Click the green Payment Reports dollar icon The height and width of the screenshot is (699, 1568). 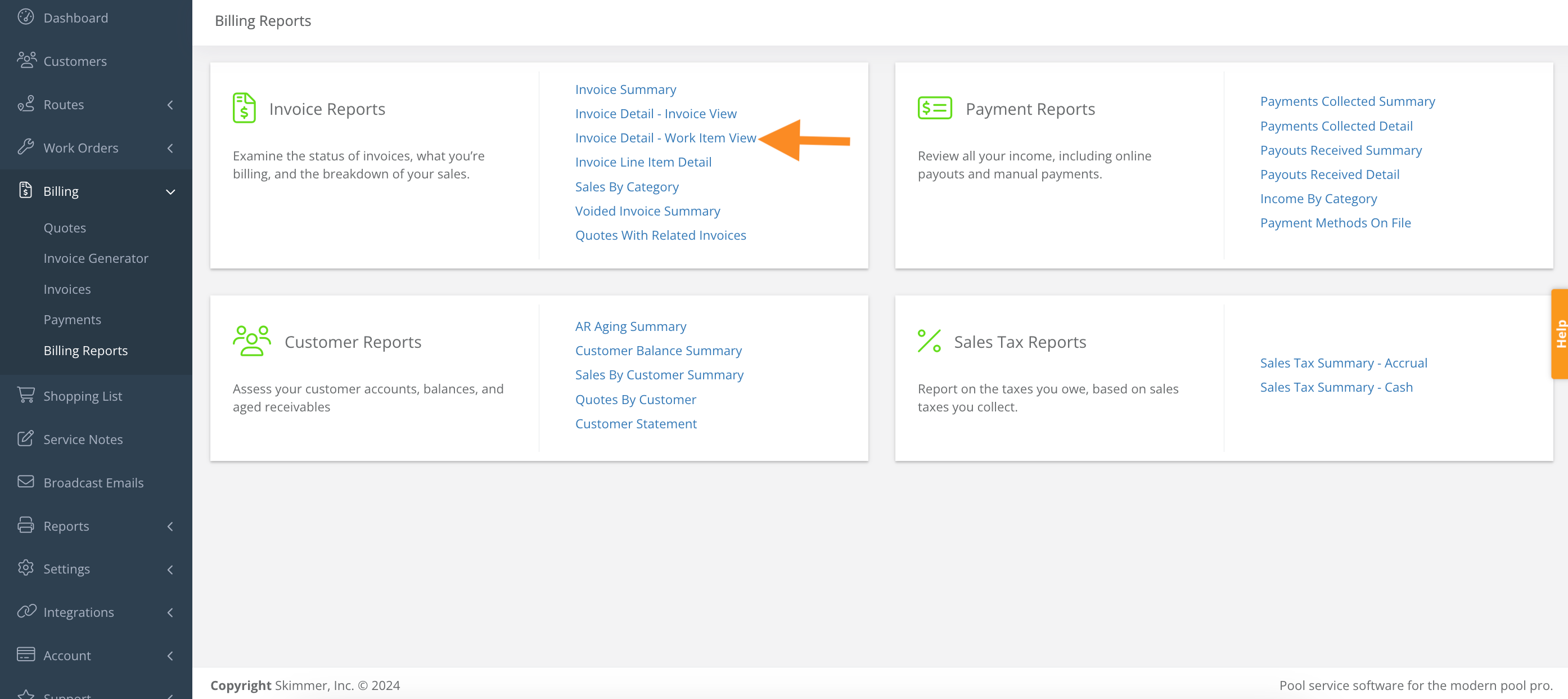pos(934,107)
